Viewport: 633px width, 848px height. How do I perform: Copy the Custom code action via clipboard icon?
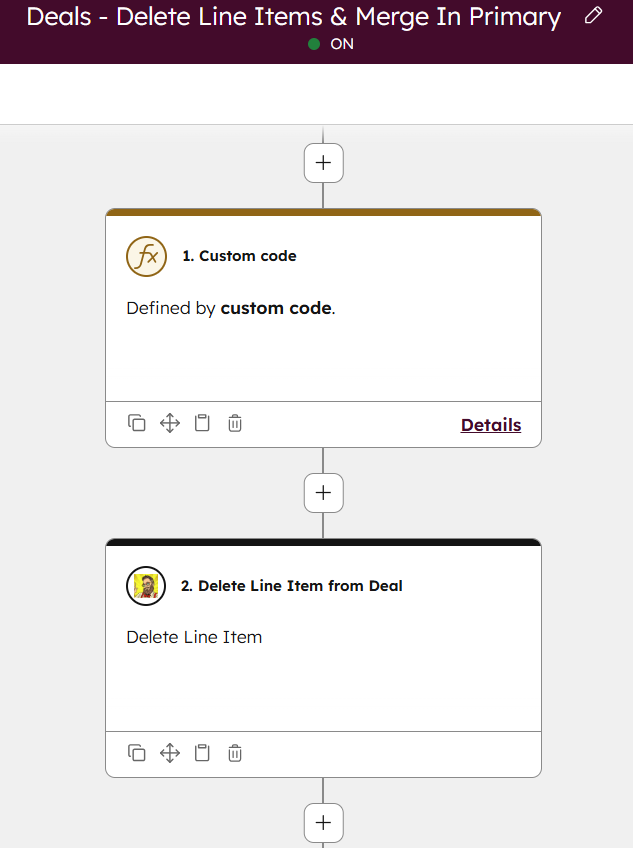[202, 422]
